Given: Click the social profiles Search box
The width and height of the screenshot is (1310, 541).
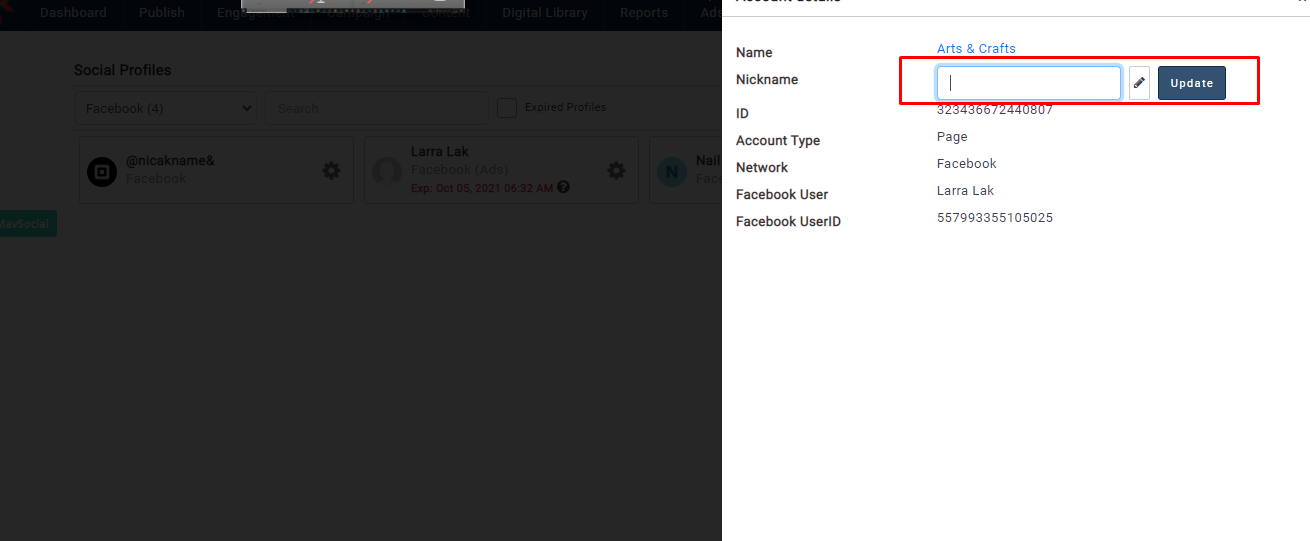Looking at the screenshot, I should 377,108.
